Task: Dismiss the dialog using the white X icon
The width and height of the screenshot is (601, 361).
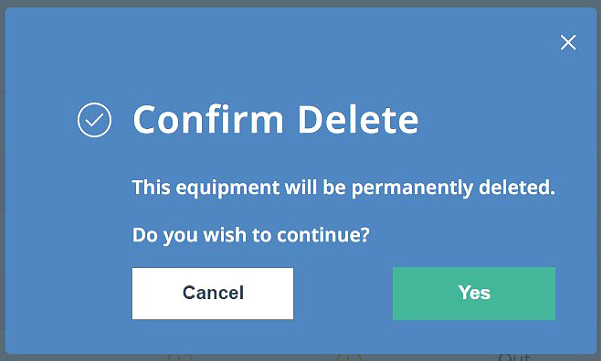Action: pos(568,43)
